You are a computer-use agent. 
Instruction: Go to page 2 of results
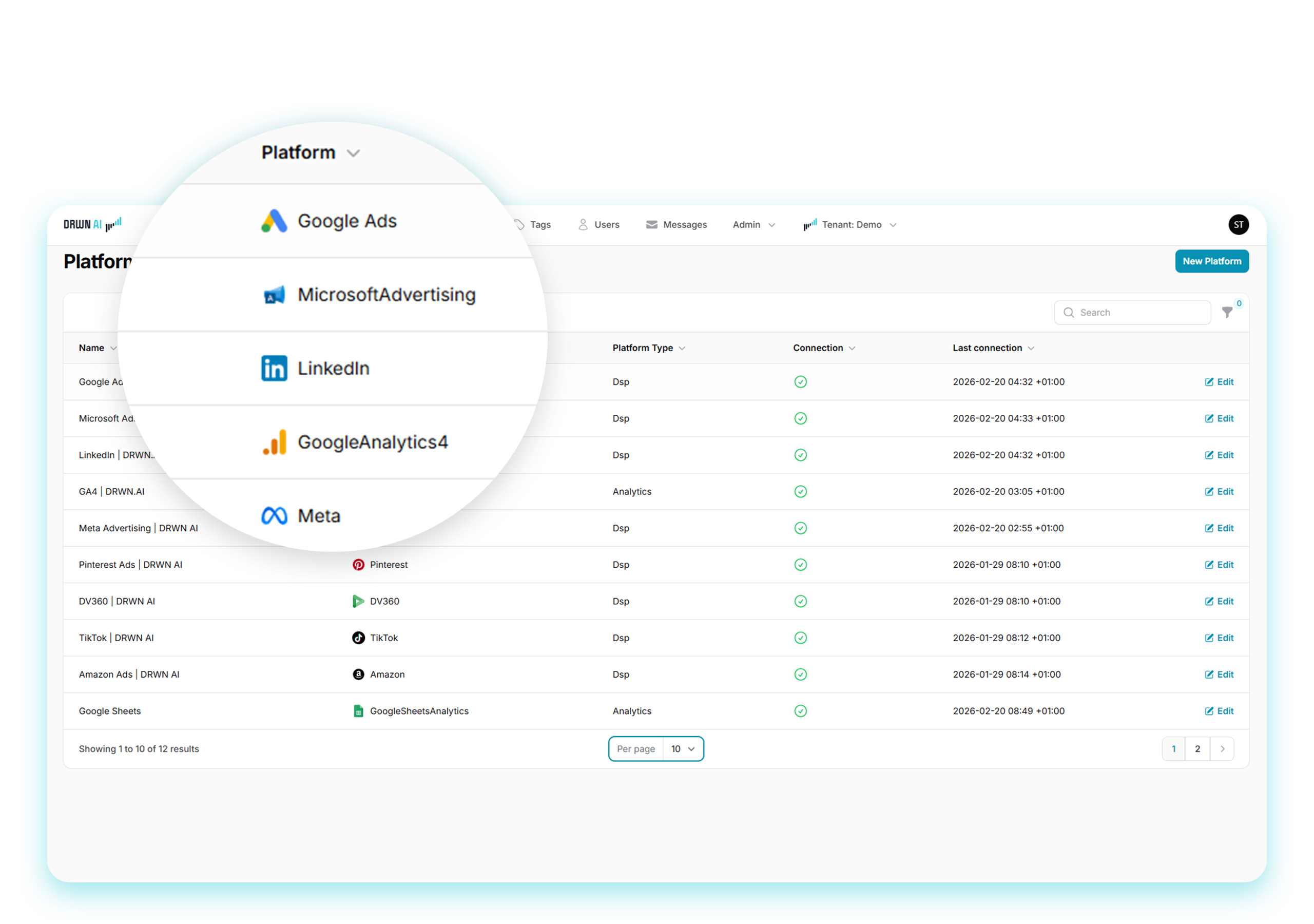pyautogui.click(x=1196, y=749)
